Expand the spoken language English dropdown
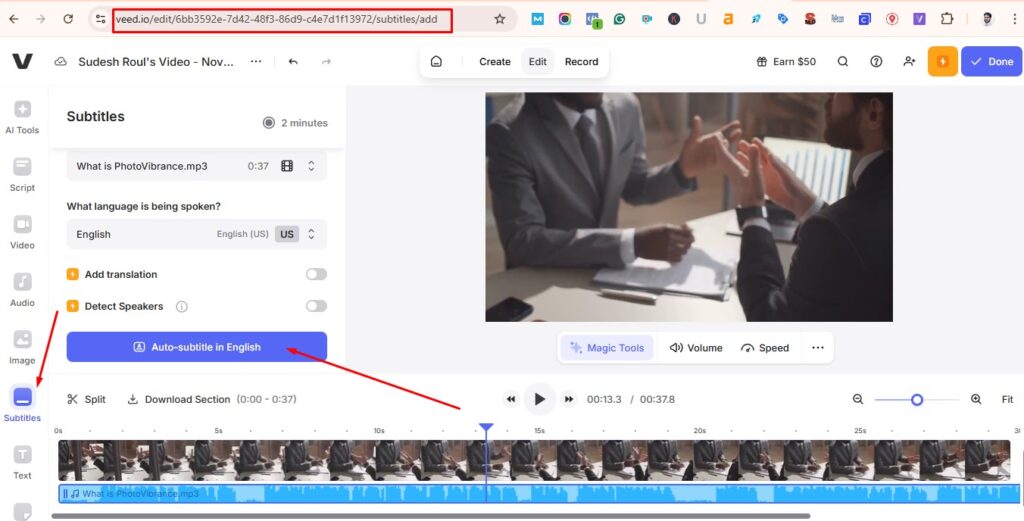 196,234
